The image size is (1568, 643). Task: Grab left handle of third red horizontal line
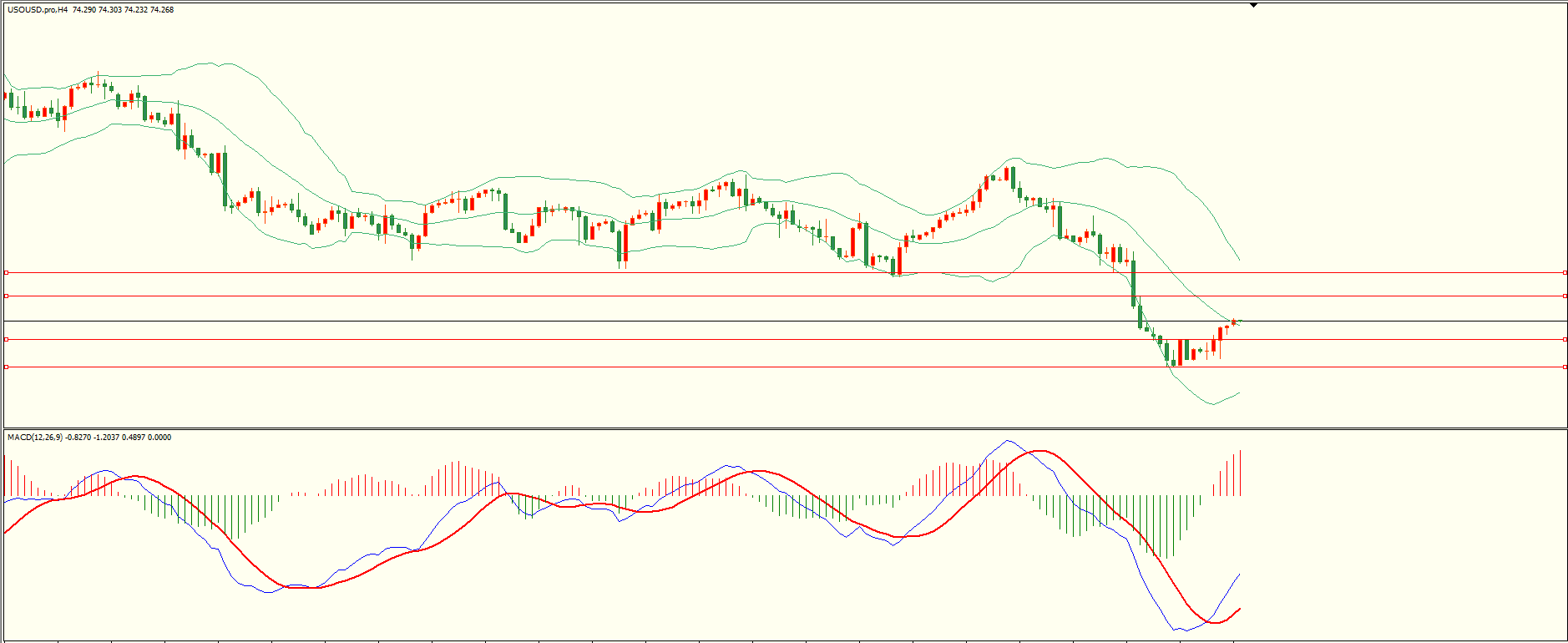[7, 339]
